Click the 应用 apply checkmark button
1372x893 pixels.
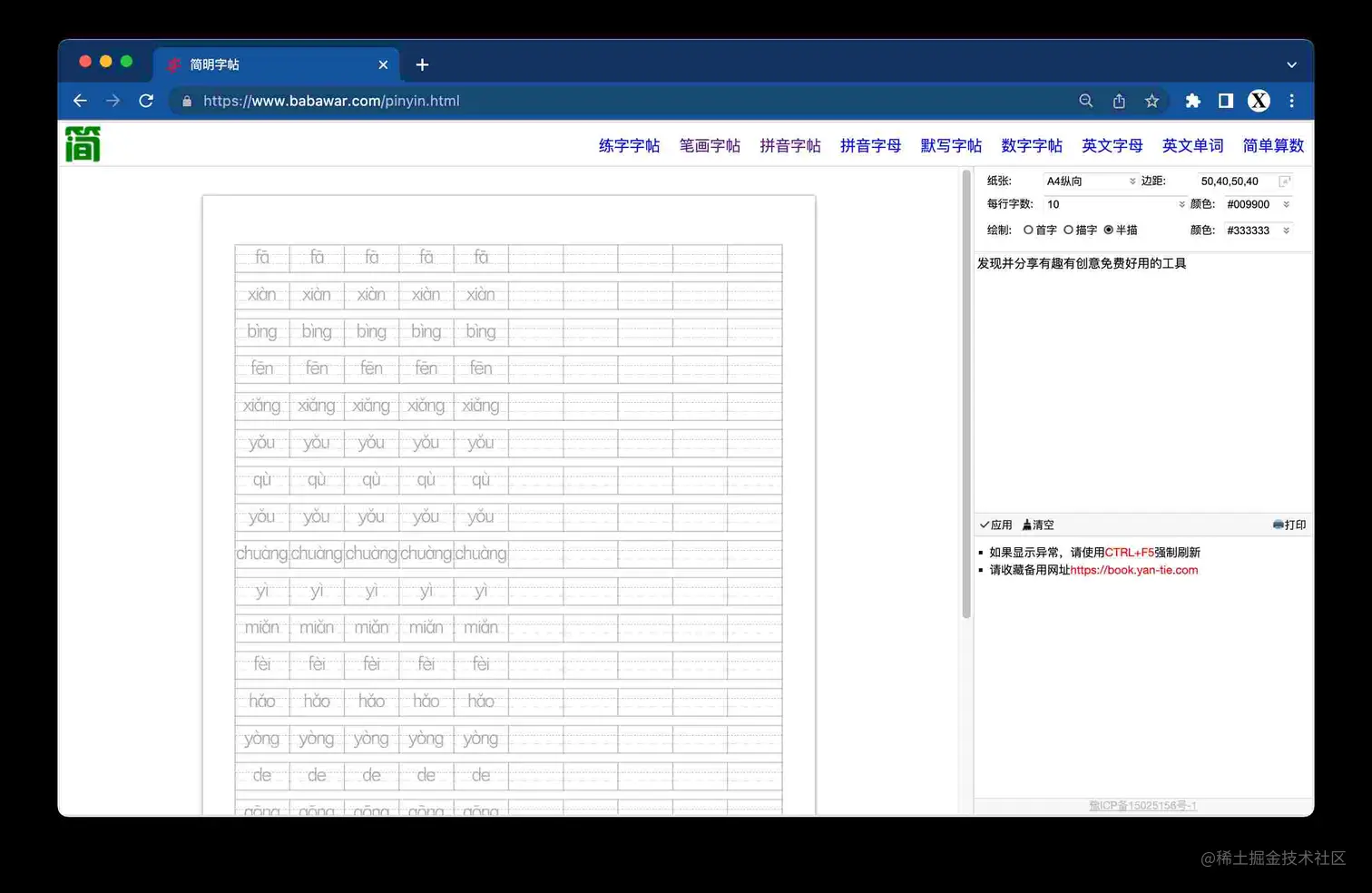coord(995,525)
